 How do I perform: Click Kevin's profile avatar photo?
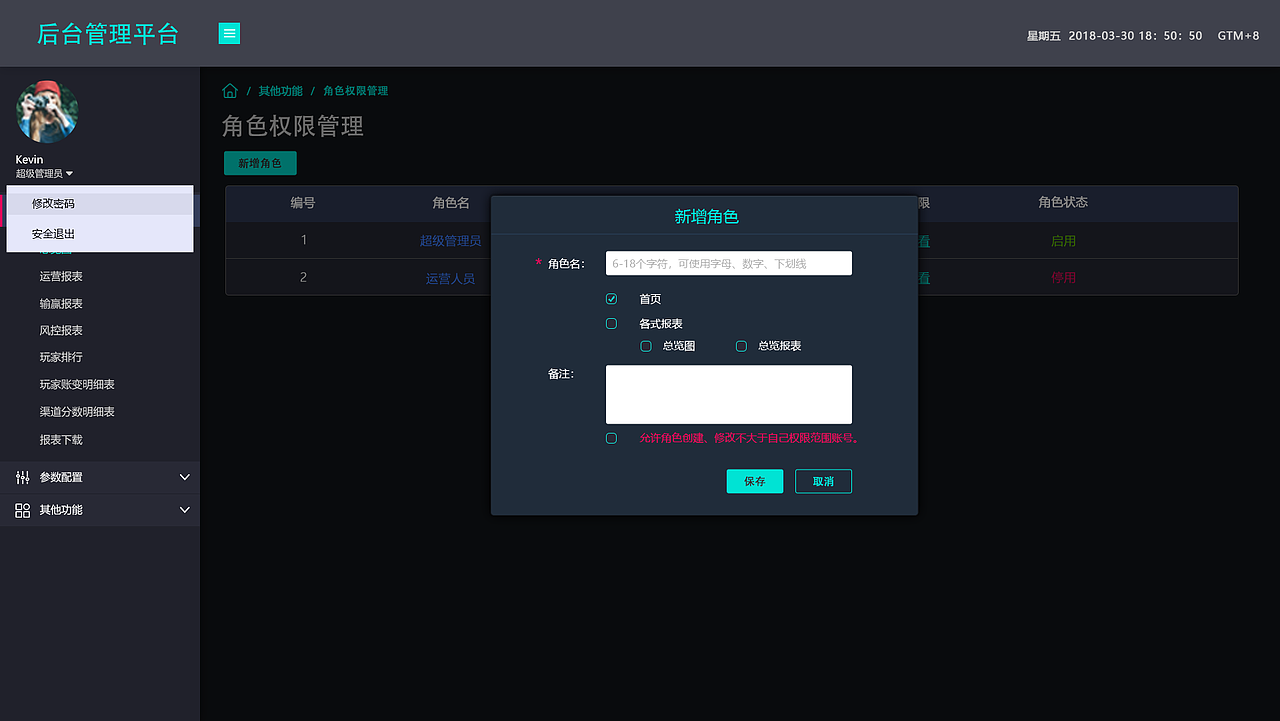[47, 111]
